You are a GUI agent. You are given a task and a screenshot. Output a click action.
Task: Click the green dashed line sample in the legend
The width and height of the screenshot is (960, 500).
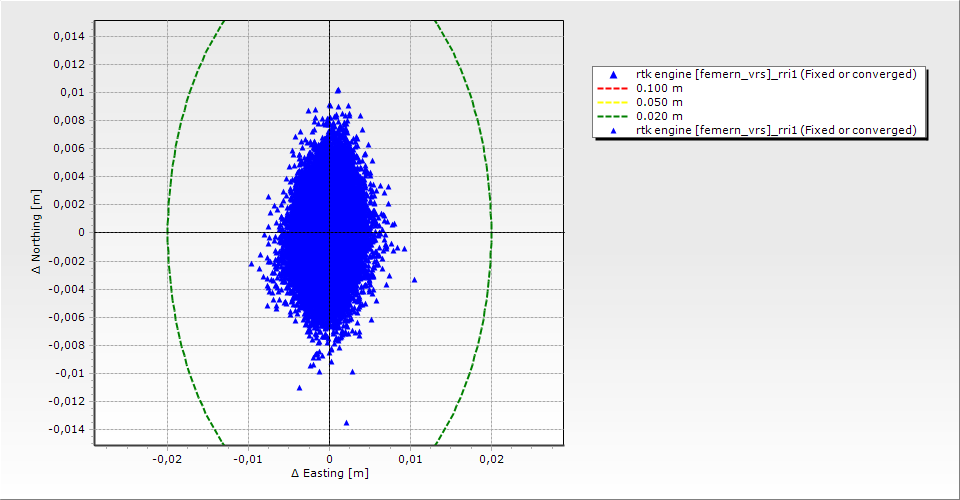(614, 116)
